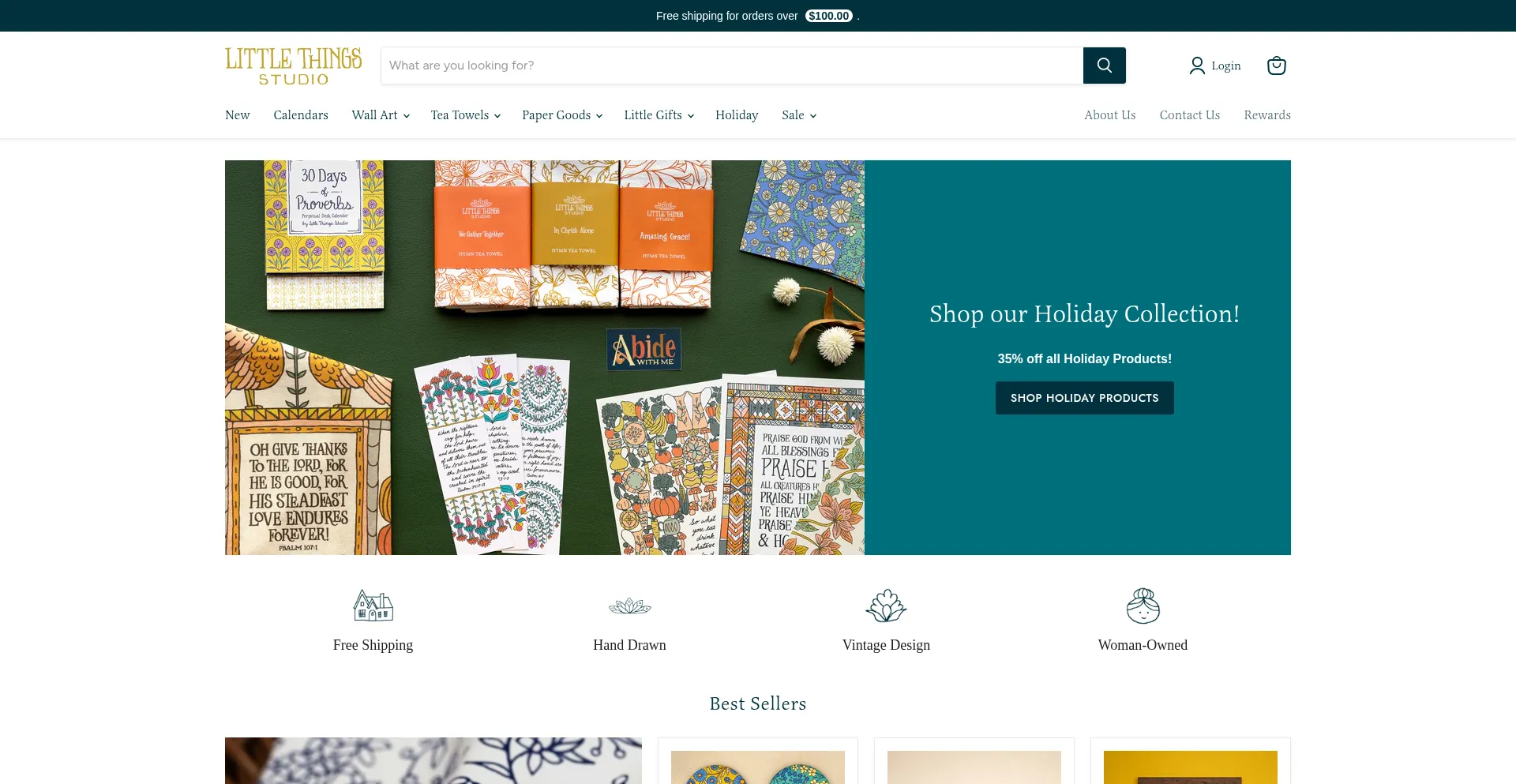Click the search magnifier button

(1104, 66)
